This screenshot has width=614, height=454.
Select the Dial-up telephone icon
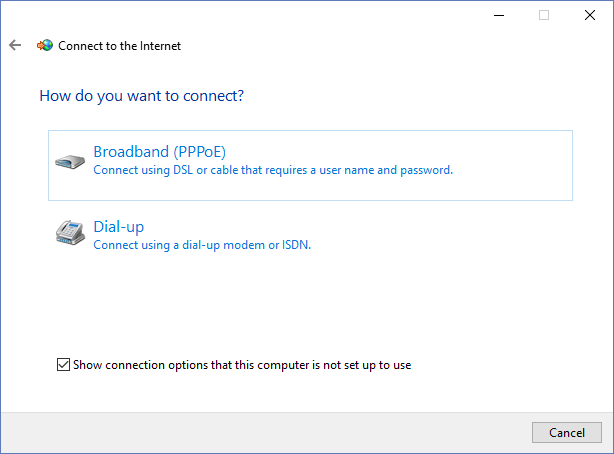coord(70,232)
